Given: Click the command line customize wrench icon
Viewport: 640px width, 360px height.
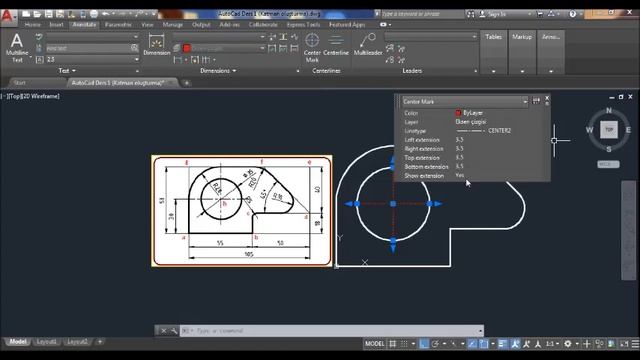Looking at the screenshot, I should pyautogui.click(x=173, y=331).
